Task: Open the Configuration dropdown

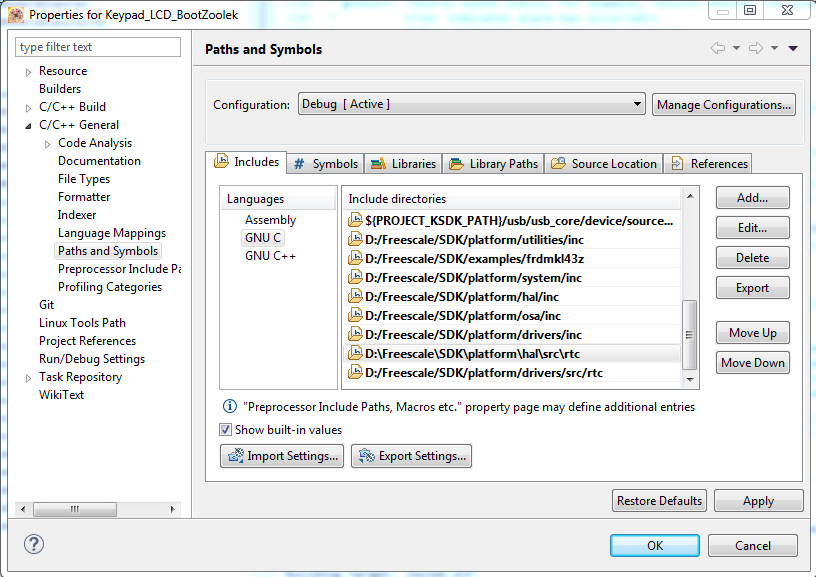Action: pos(471,104)
